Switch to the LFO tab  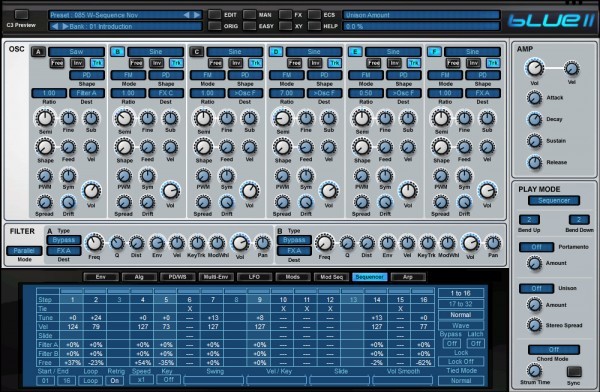coord(254,277)
